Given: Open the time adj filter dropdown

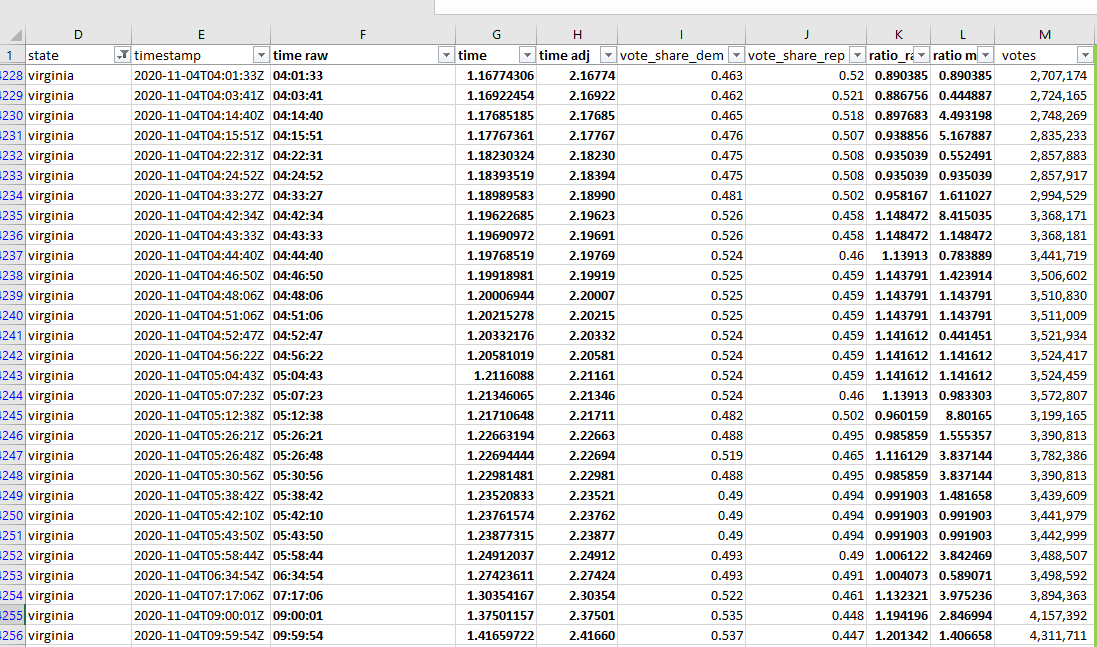Looking at the screenshot, I should click(x=608, y=55).
